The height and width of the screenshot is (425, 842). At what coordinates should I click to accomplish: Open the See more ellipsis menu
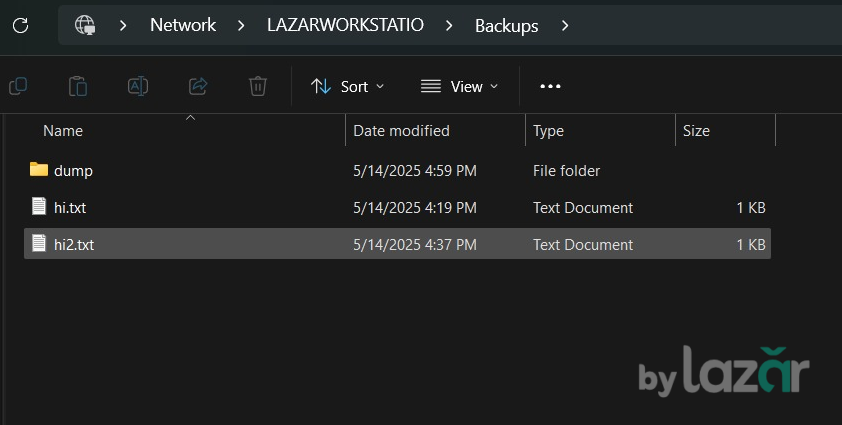pos(550,86)
